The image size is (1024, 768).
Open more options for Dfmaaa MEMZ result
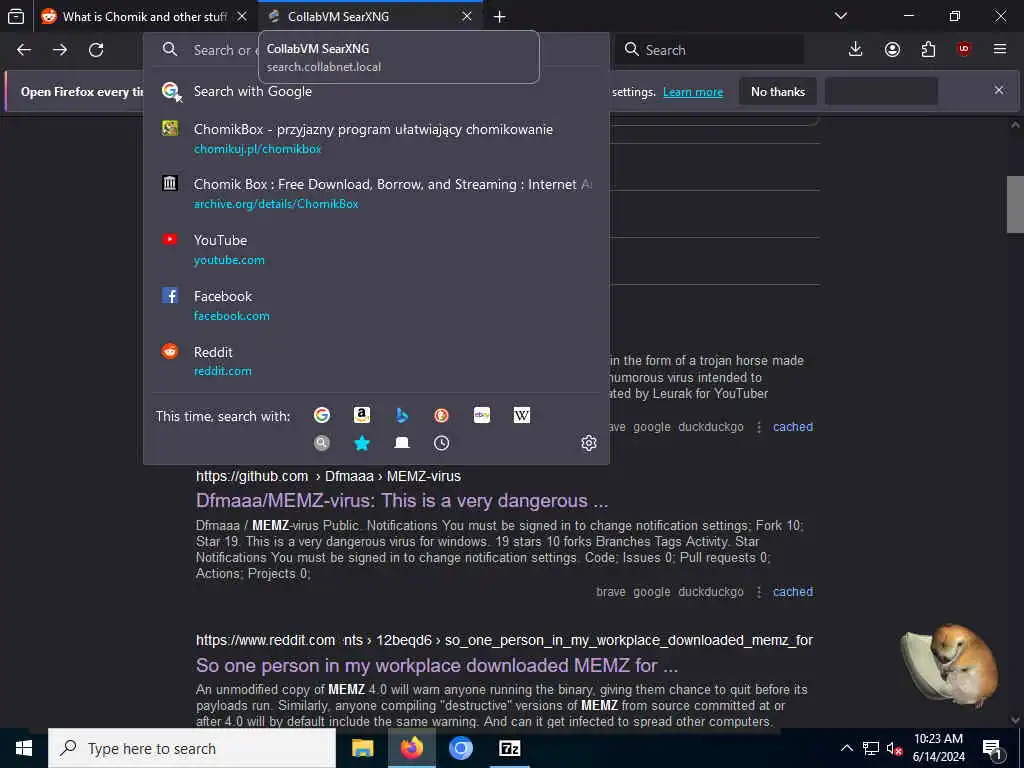point(758,592)
